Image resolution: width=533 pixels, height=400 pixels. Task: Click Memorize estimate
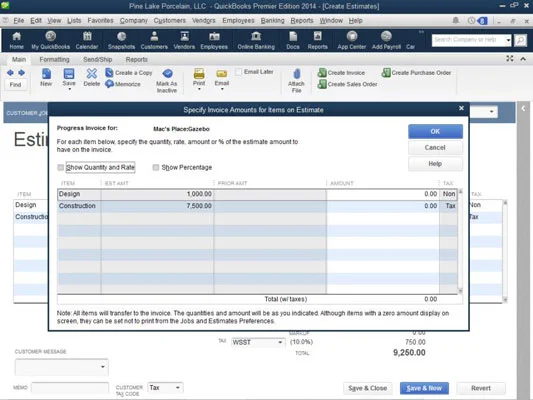point(123,84)
